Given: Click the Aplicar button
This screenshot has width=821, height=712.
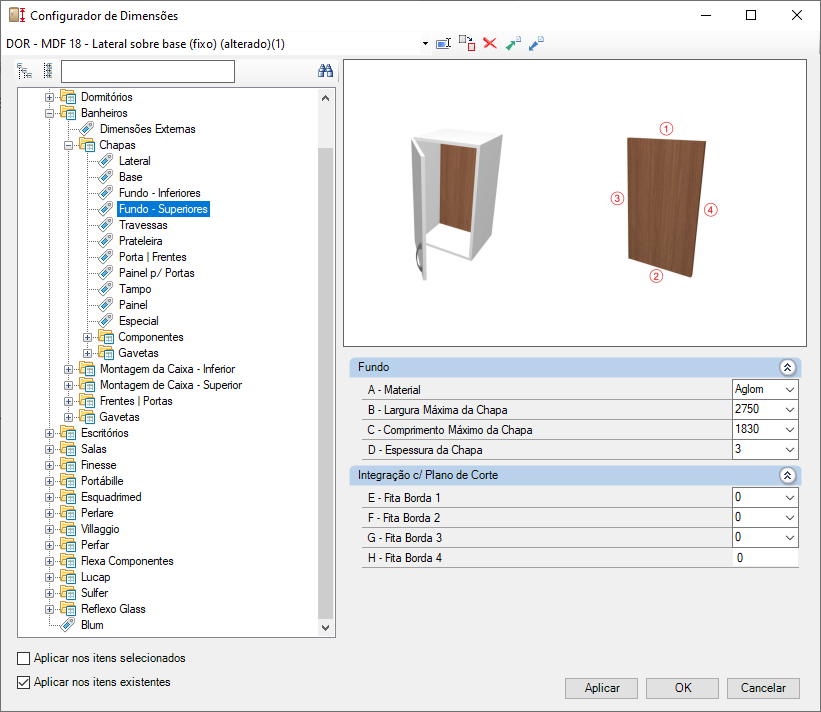Looking at the screenshot, I should 602,688.
